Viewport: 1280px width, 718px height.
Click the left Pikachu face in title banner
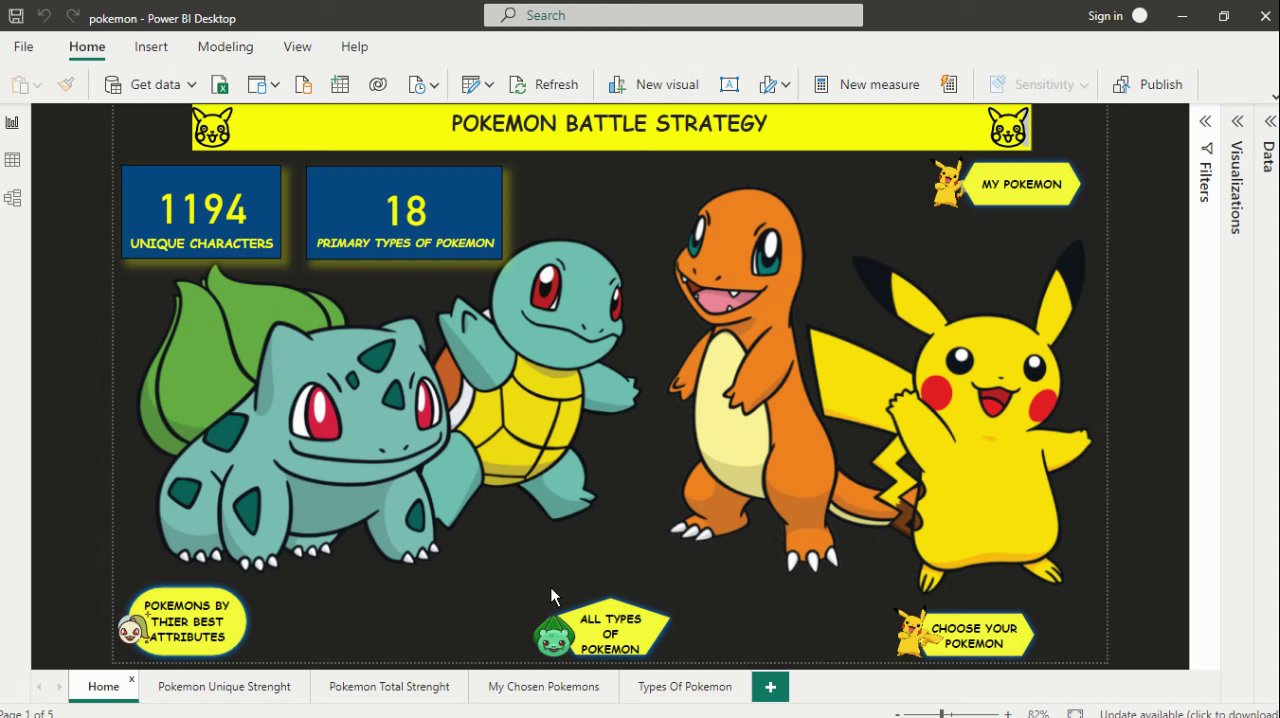212,128
